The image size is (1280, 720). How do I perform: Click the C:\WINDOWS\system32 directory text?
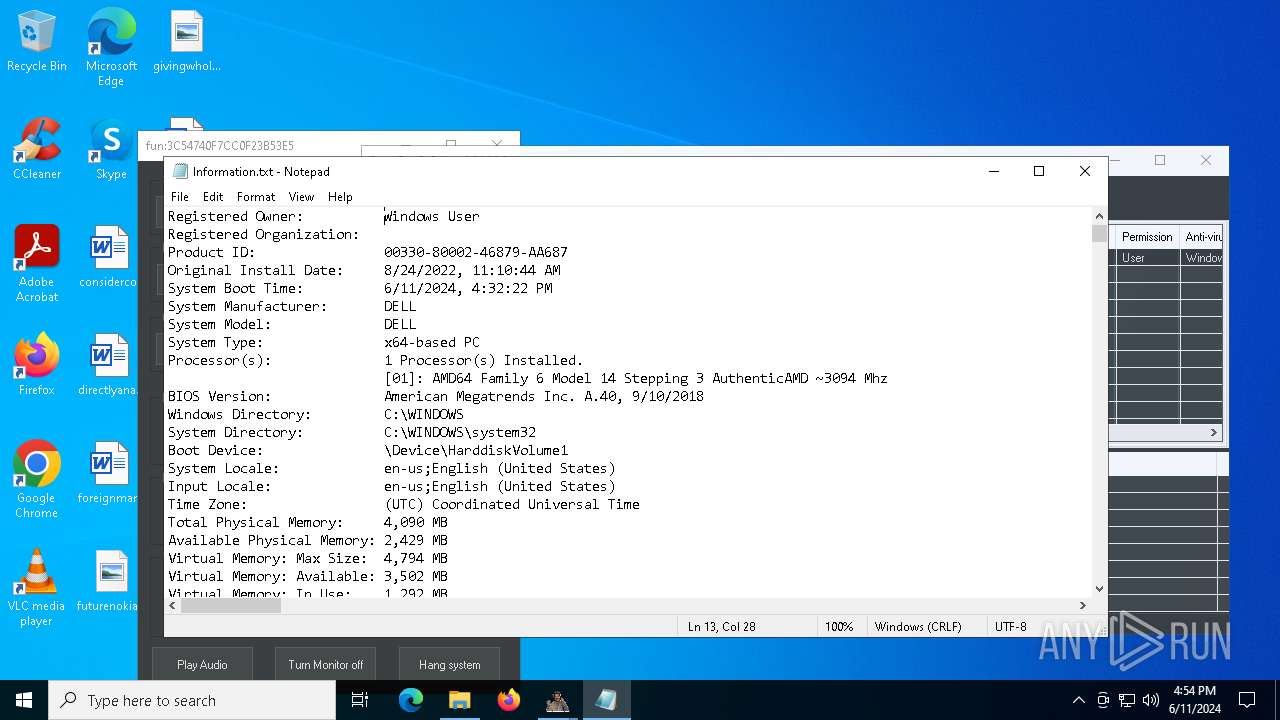point(460,432)
